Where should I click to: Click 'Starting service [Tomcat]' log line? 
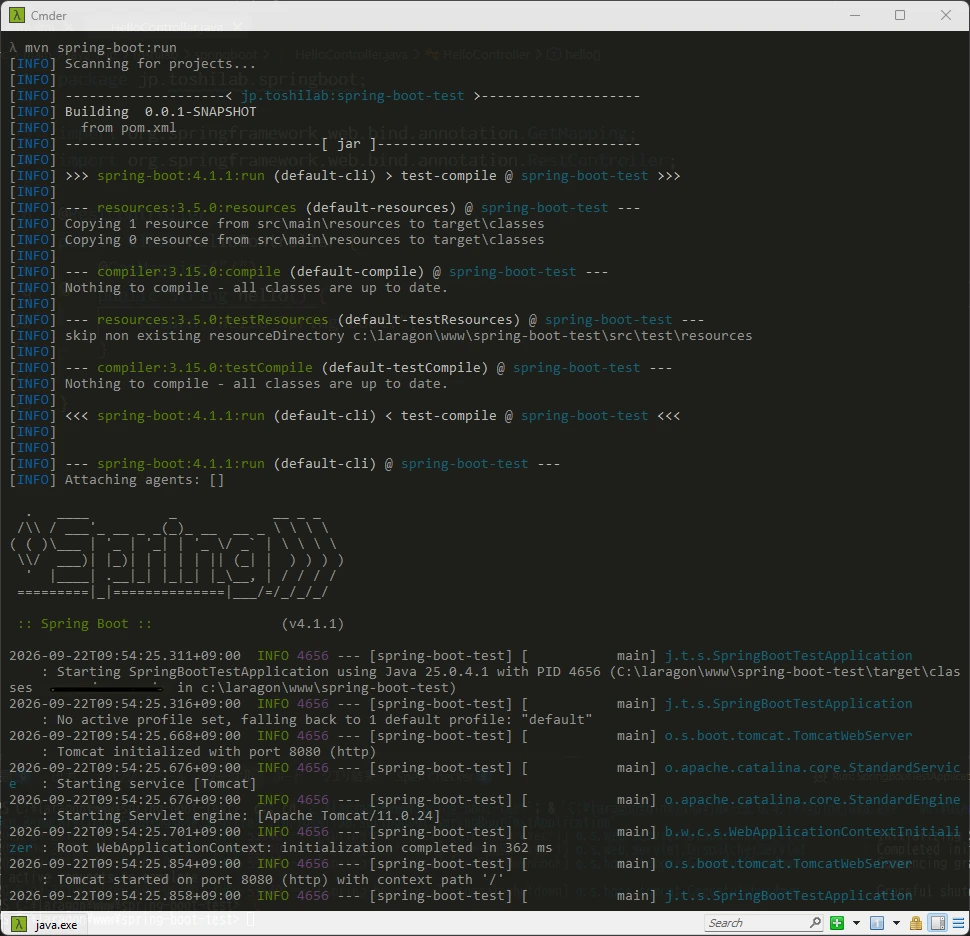[x=157, y=783]
